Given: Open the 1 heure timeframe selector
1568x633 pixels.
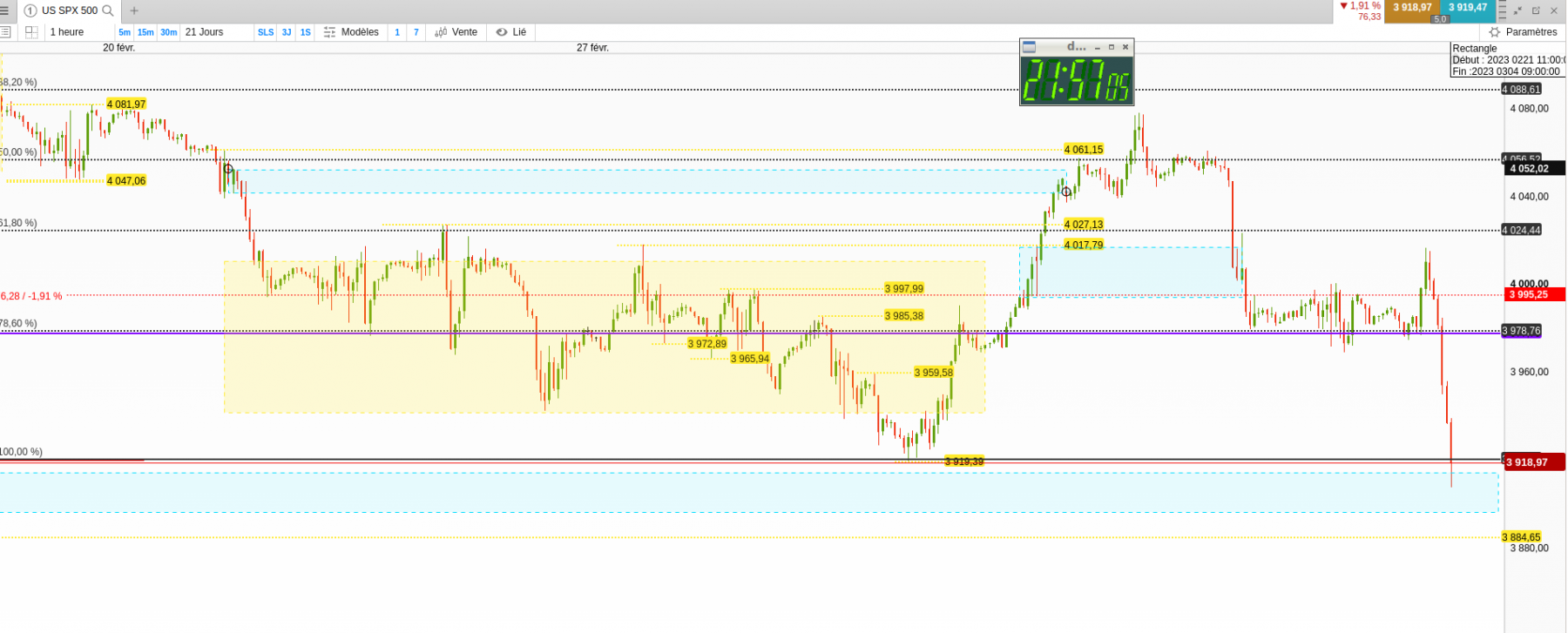Looking at the screenshot, I should [x=67, y=32].
